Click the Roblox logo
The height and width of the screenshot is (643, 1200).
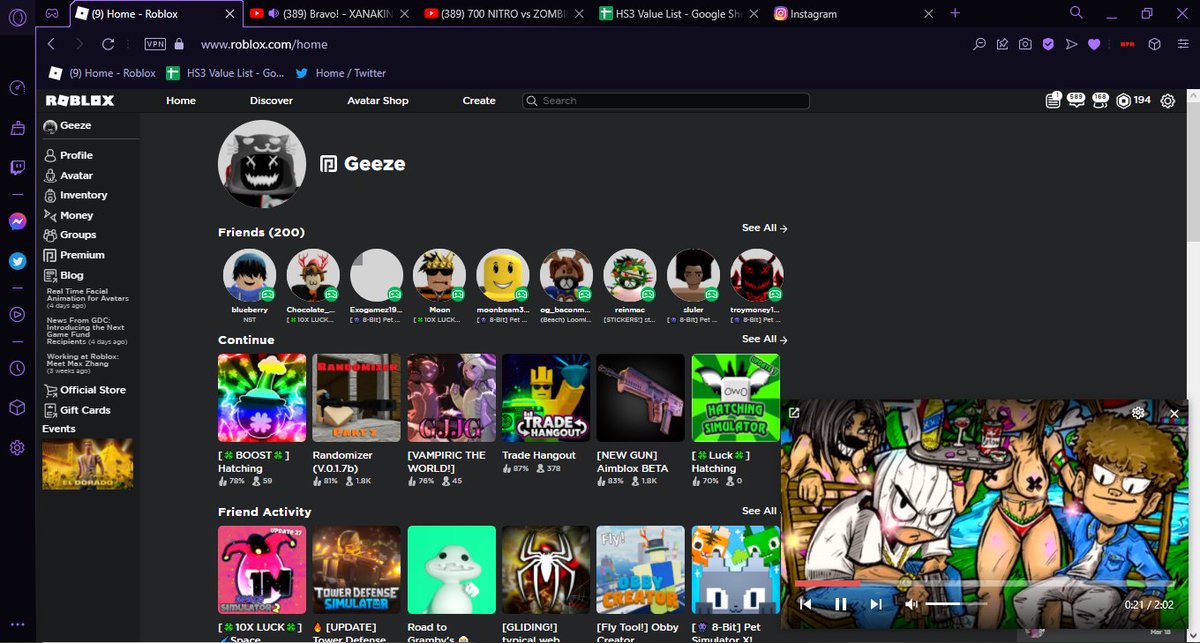click(80, 100)
